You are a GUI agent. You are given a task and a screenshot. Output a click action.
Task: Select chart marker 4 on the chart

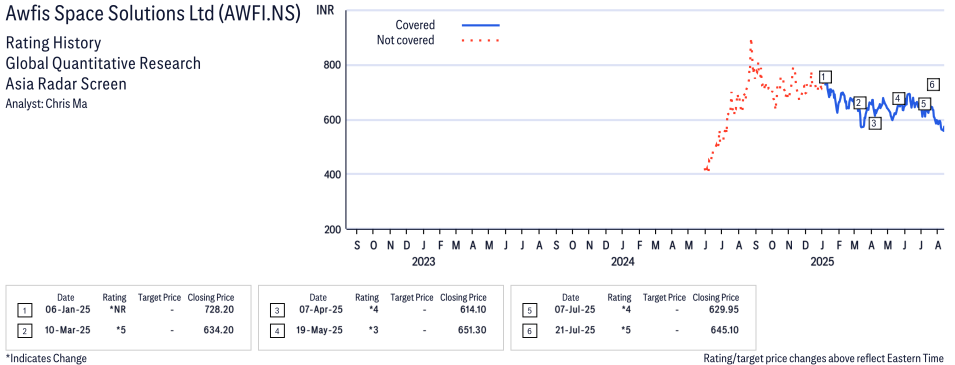tap(898, 98)
